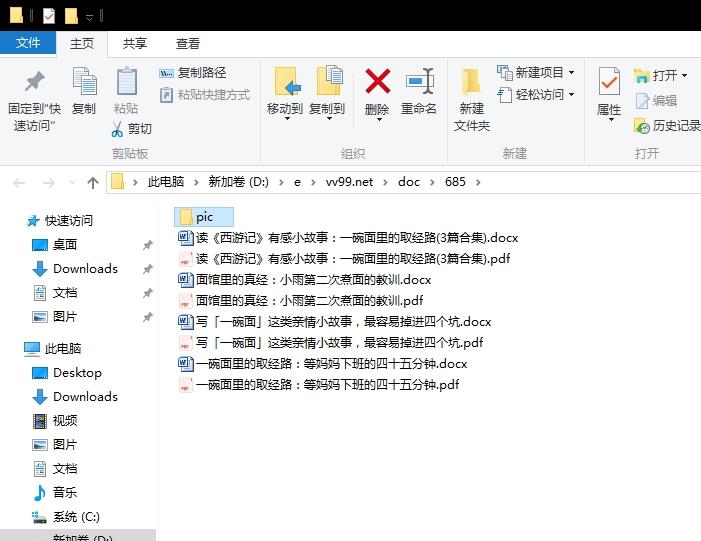Click 此电脑 in the address bar
This screenshot has width=701, height=541.
click(x=166, y=182)
